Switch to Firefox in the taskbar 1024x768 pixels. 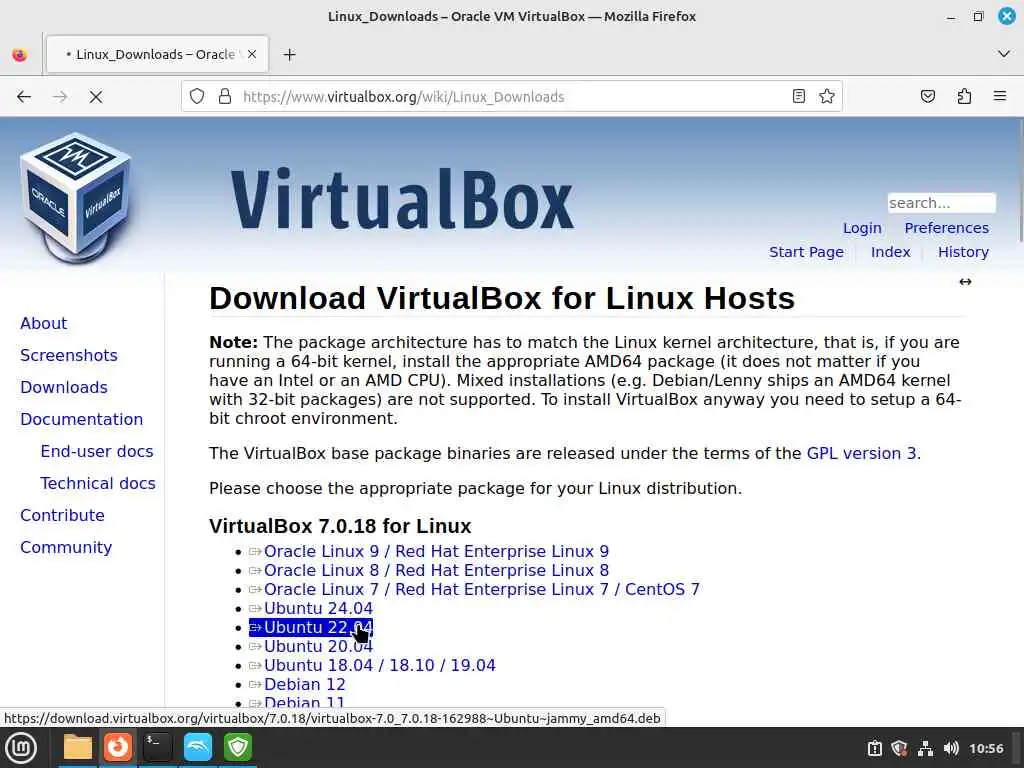coord(118,748)
